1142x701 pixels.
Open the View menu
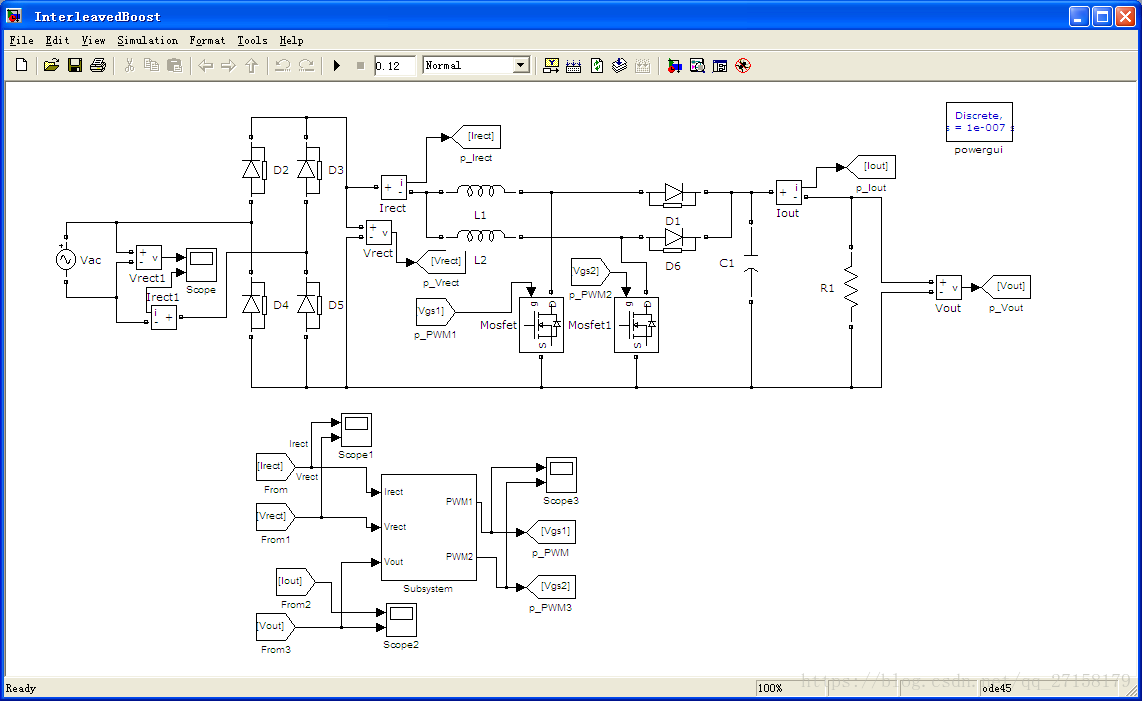pos(93,41)
